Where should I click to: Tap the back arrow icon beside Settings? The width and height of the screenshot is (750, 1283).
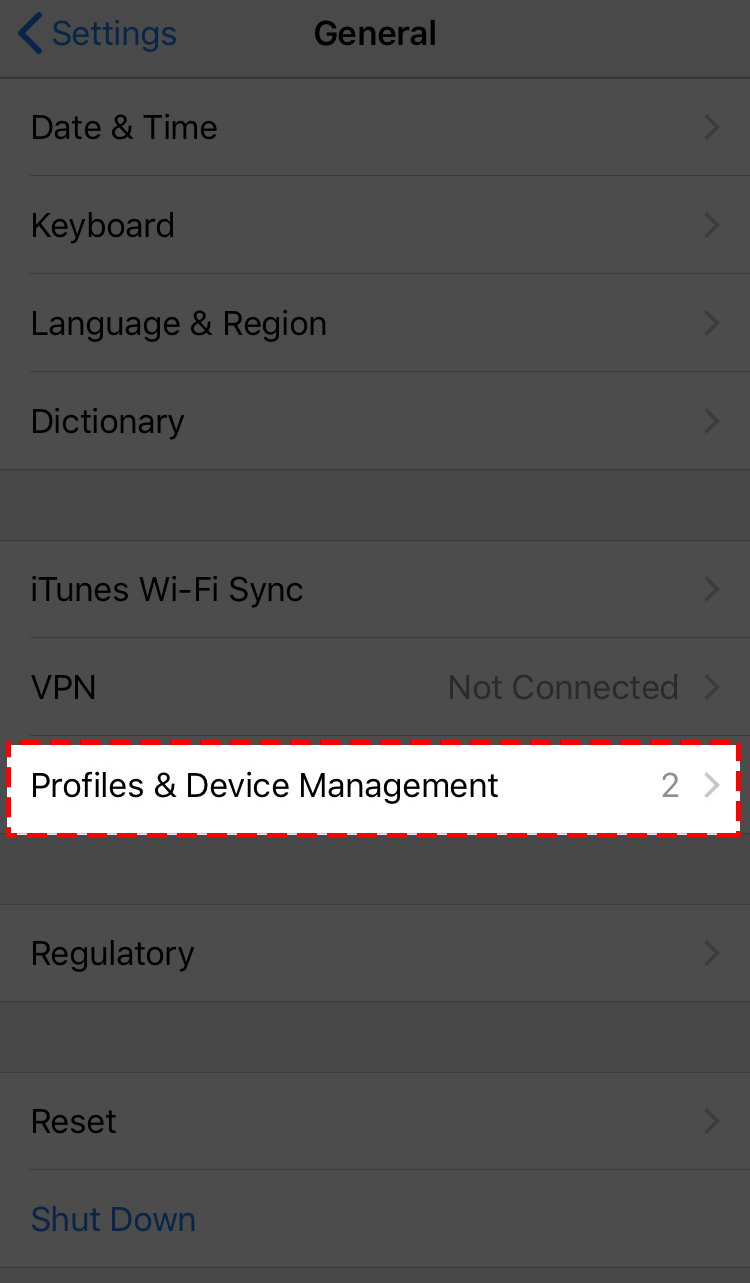[30, 34]
